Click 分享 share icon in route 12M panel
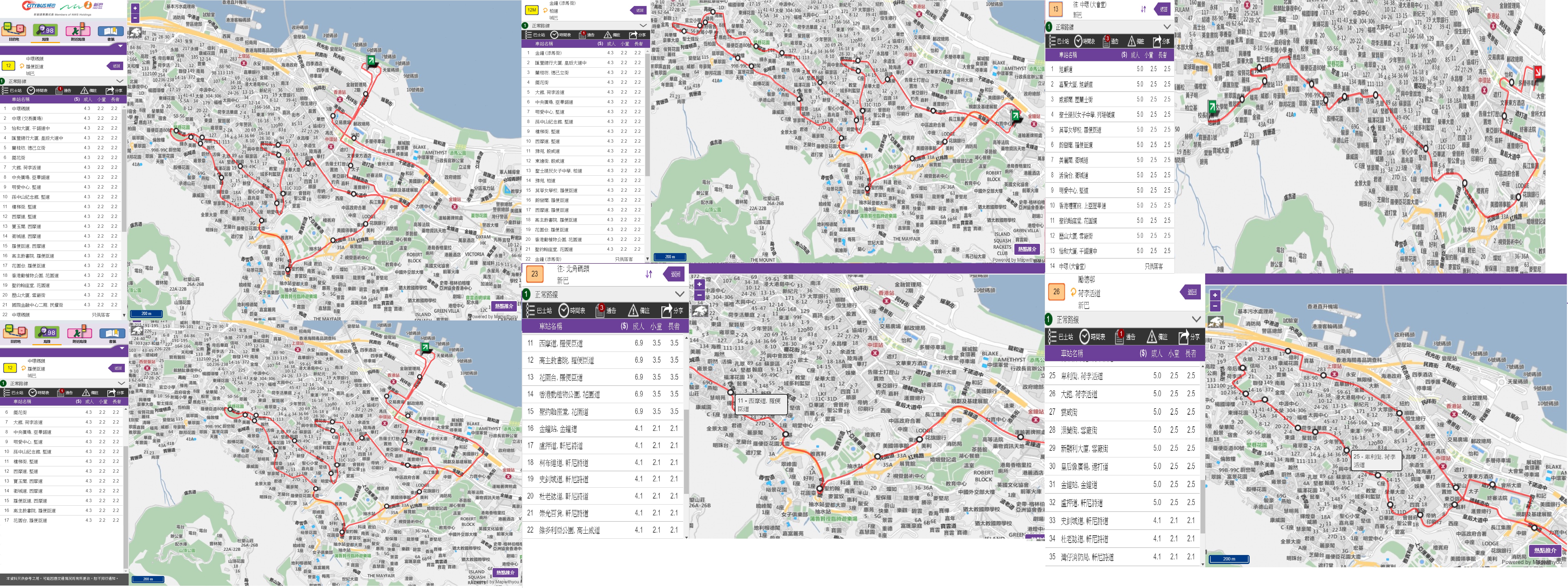The width and height of the screenshot is (1568, 588). point(637,35)
